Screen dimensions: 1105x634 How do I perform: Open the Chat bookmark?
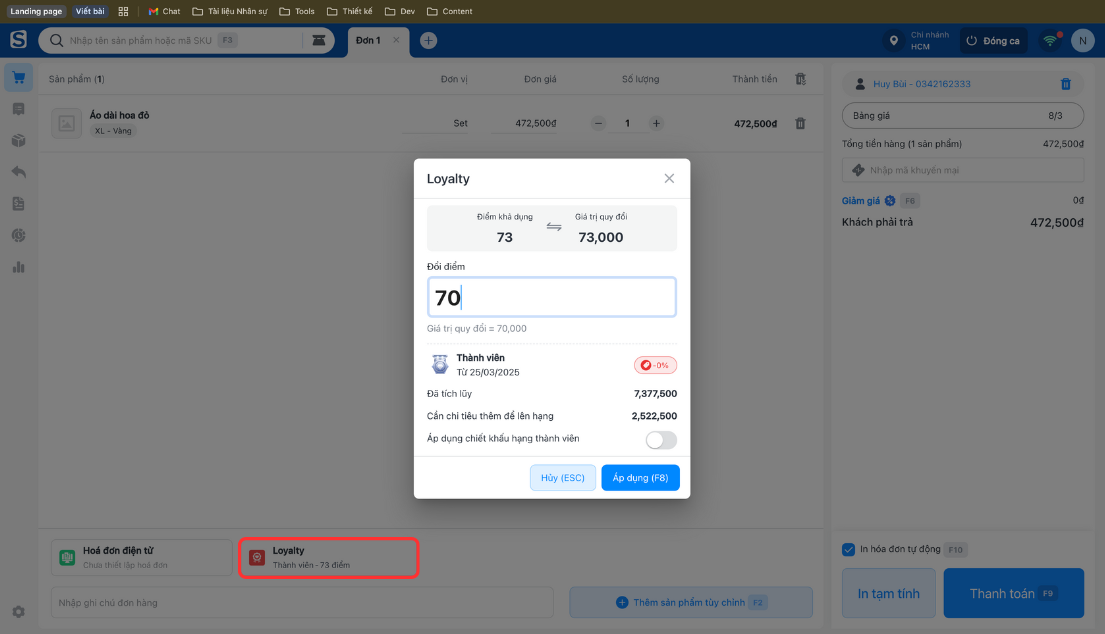[164, 11]
